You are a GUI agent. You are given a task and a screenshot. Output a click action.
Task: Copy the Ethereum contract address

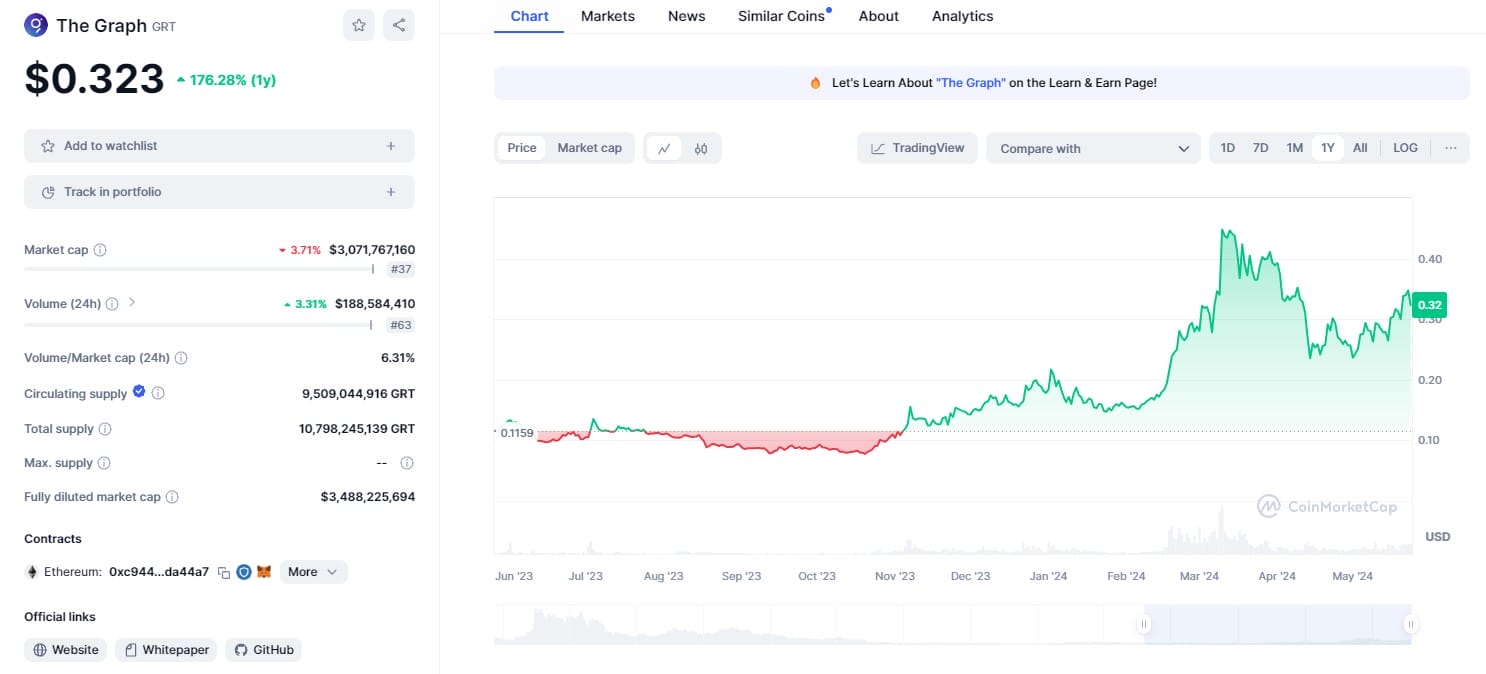(x=224, y=572)
